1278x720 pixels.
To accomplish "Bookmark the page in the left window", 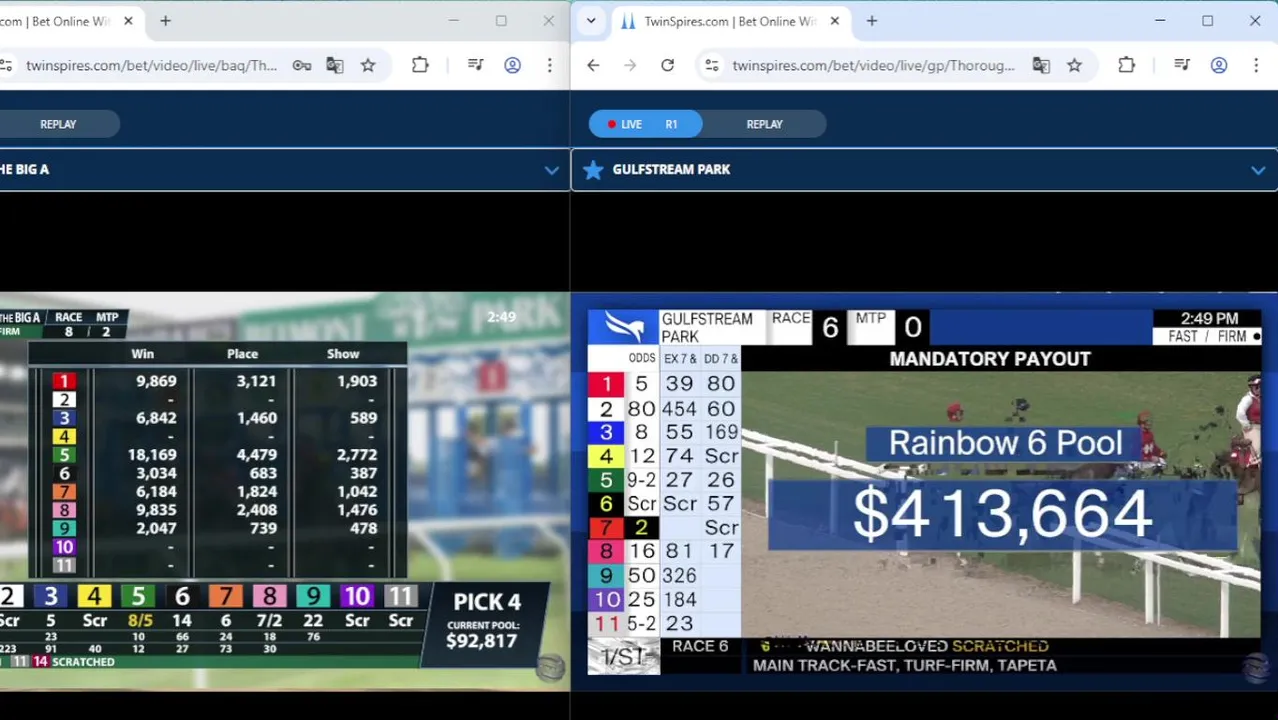I will (x=368, y=65).
